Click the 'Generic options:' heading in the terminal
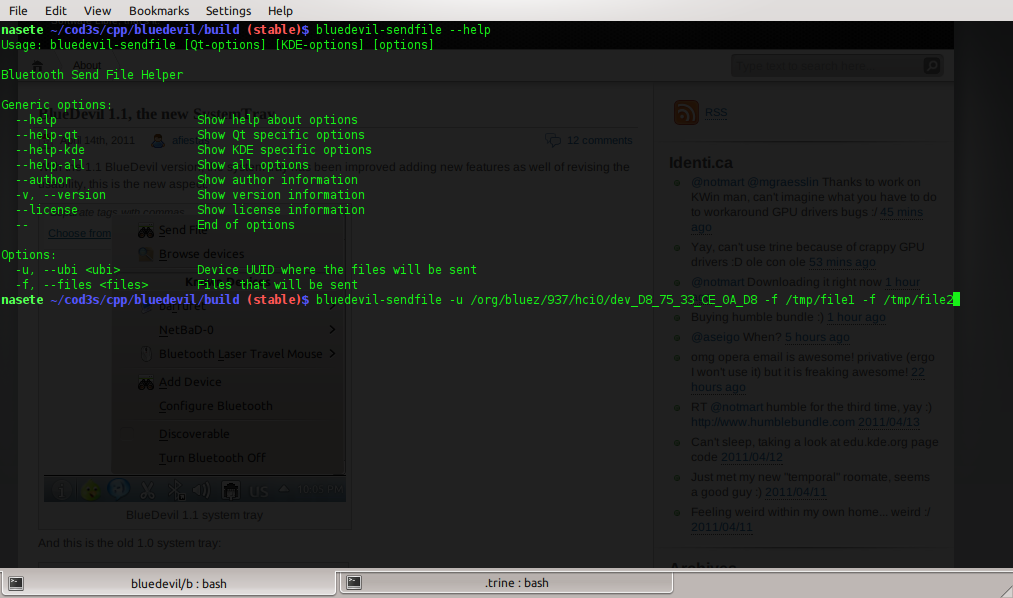The image size is (1013, 598). (57, 105)
